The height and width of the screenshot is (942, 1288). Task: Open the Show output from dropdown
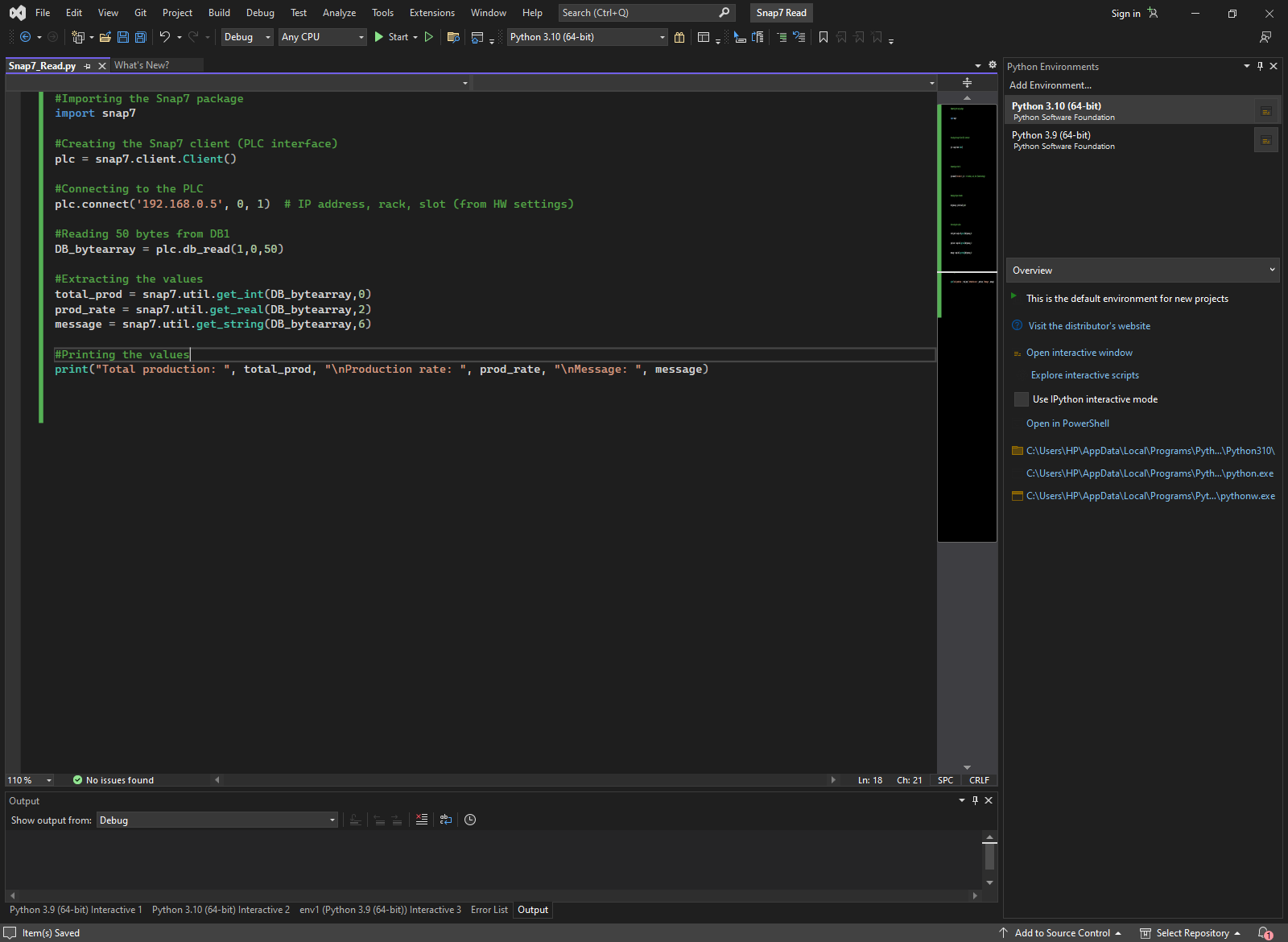(217, 820)
